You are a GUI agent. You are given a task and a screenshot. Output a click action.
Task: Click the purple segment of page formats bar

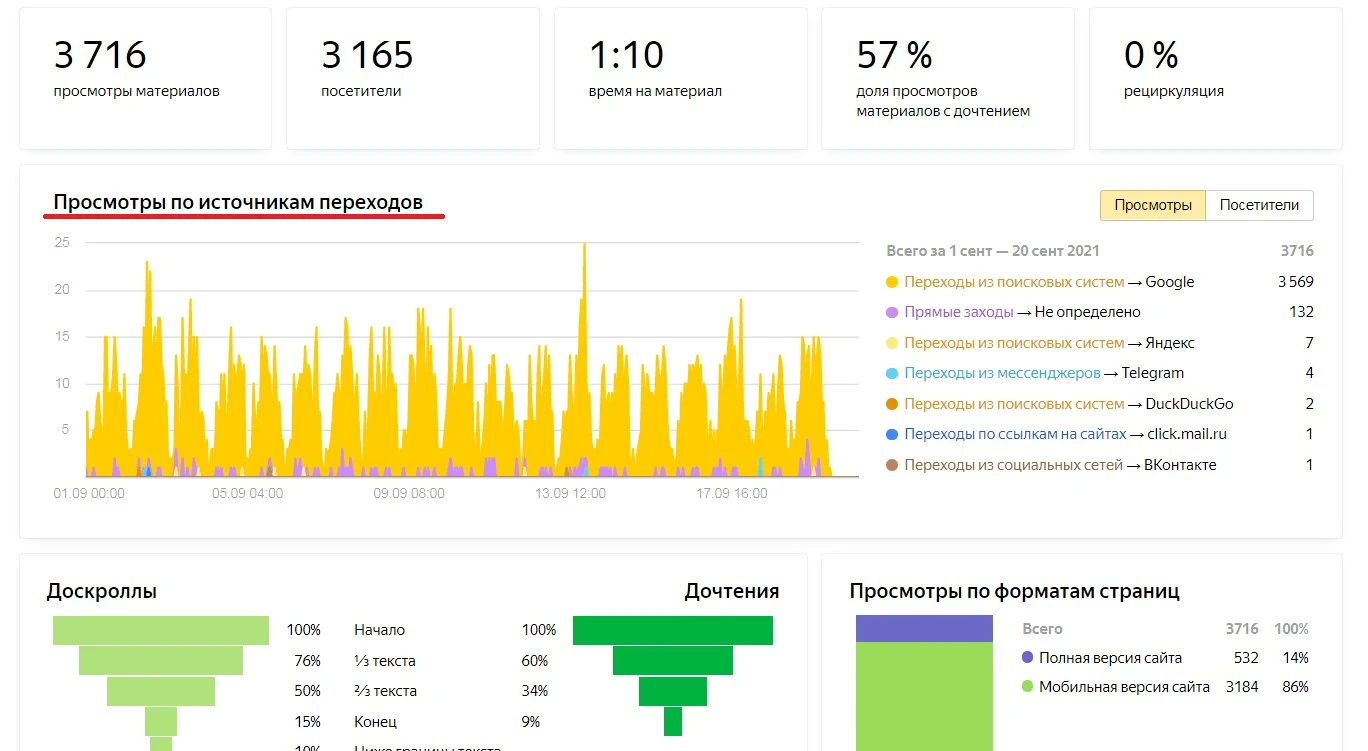point(924,629)
